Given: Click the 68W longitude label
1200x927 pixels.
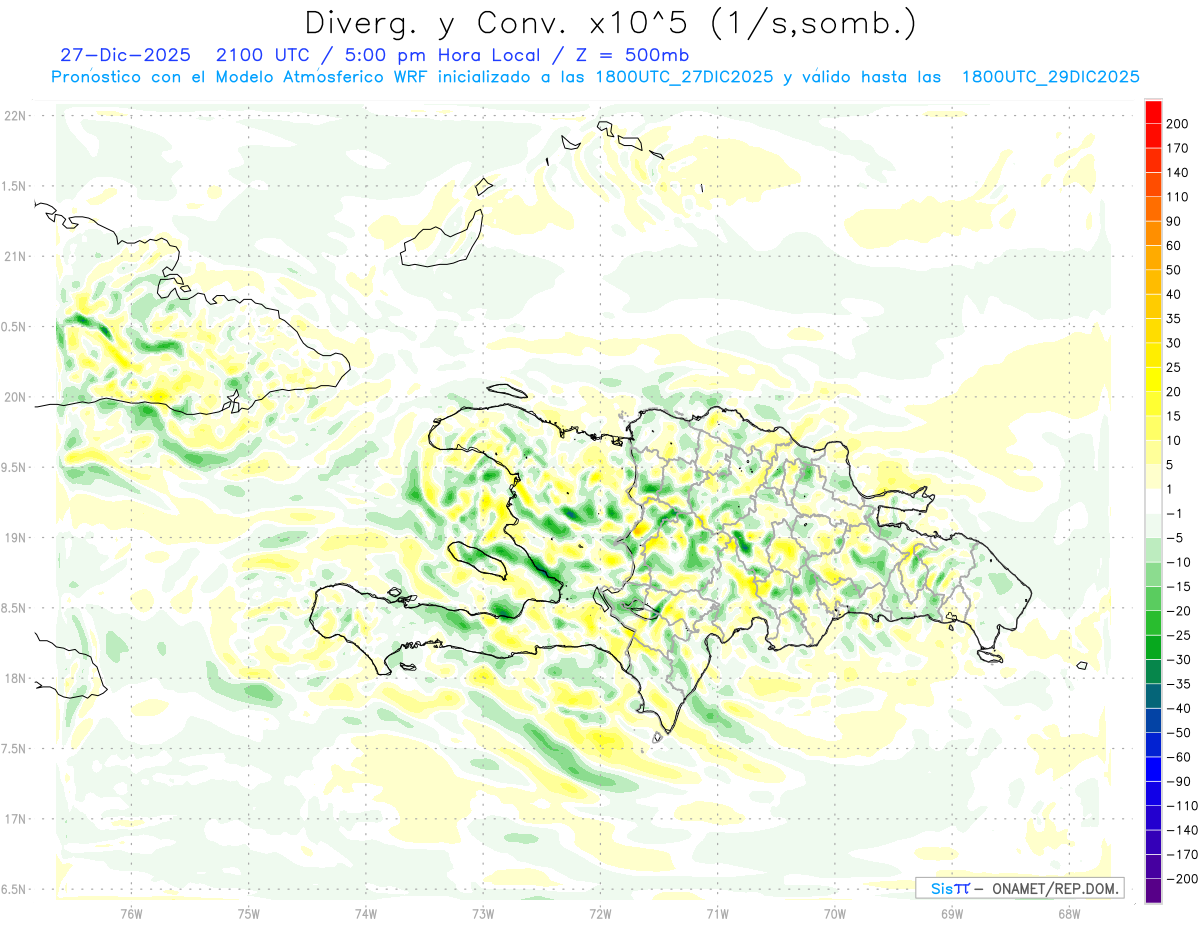Looking at the screenshot, I should click(x=1069, y=913).
